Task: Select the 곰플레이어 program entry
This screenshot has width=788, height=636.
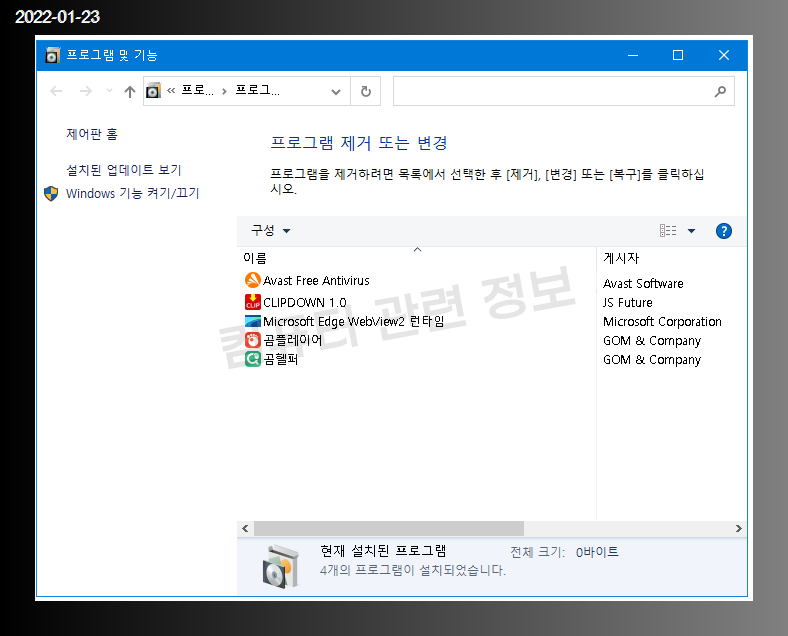Action: 292,340
